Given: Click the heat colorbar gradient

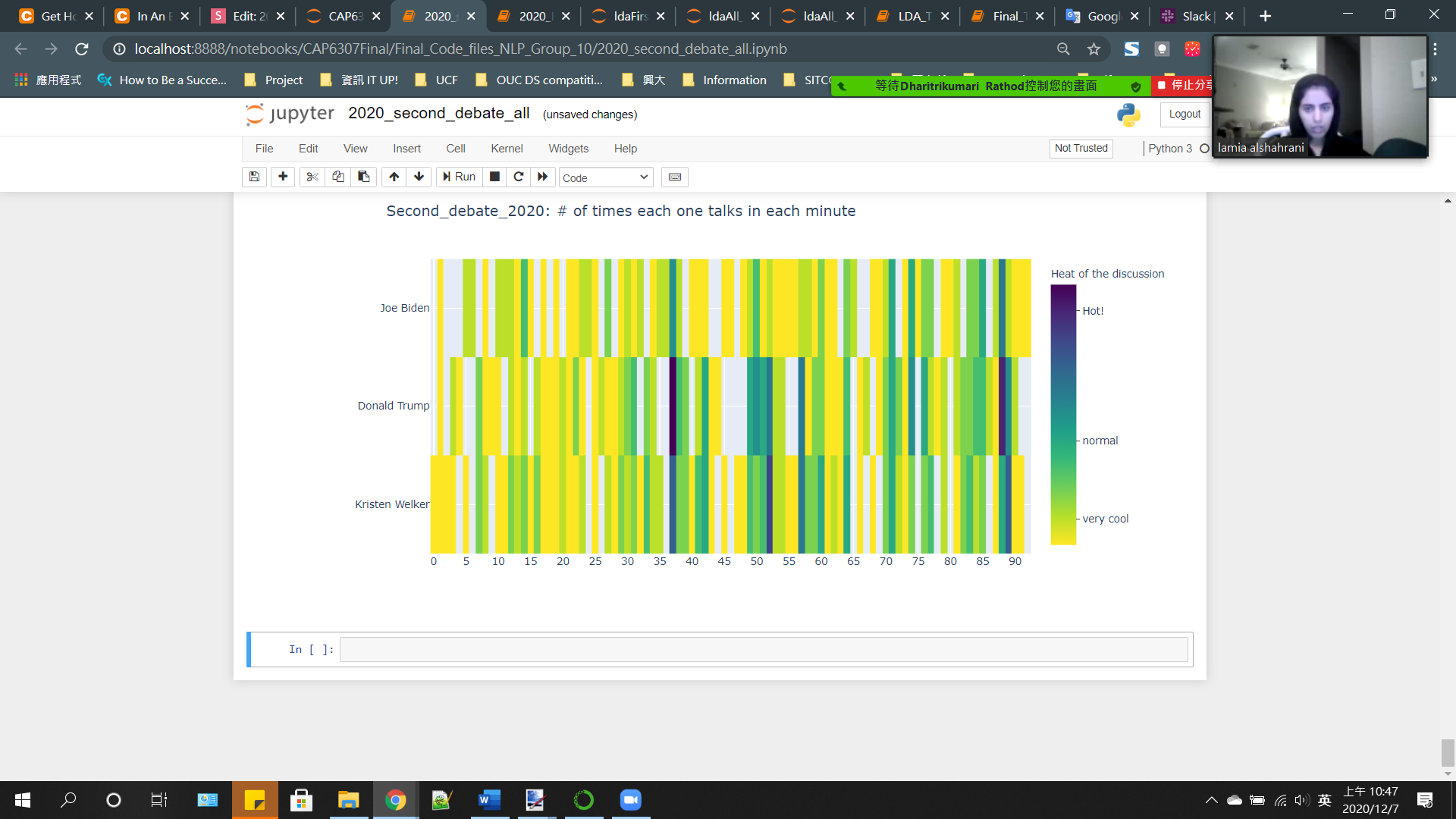Looking at the screenshot, I should (x=1062, y=415).
